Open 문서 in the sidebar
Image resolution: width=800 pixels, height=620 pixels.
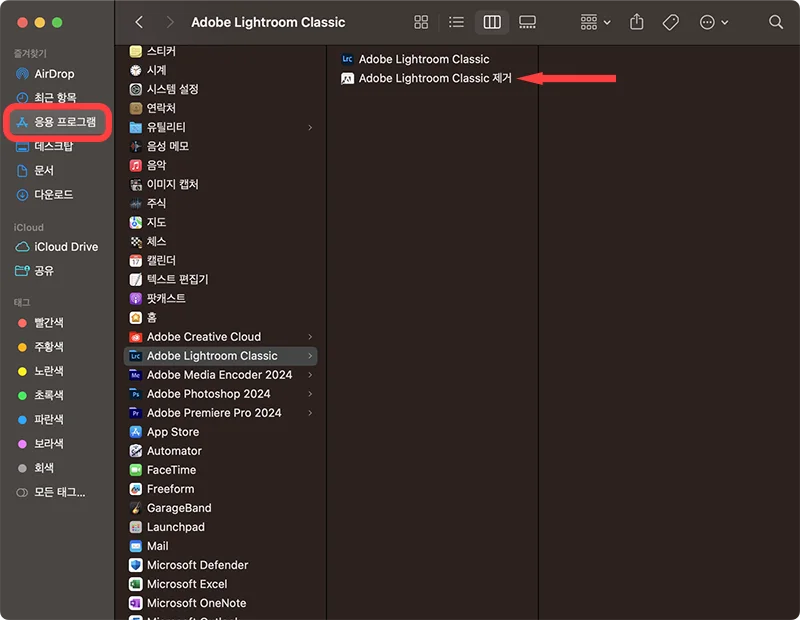pyautogui.click(x=35, y=170)
